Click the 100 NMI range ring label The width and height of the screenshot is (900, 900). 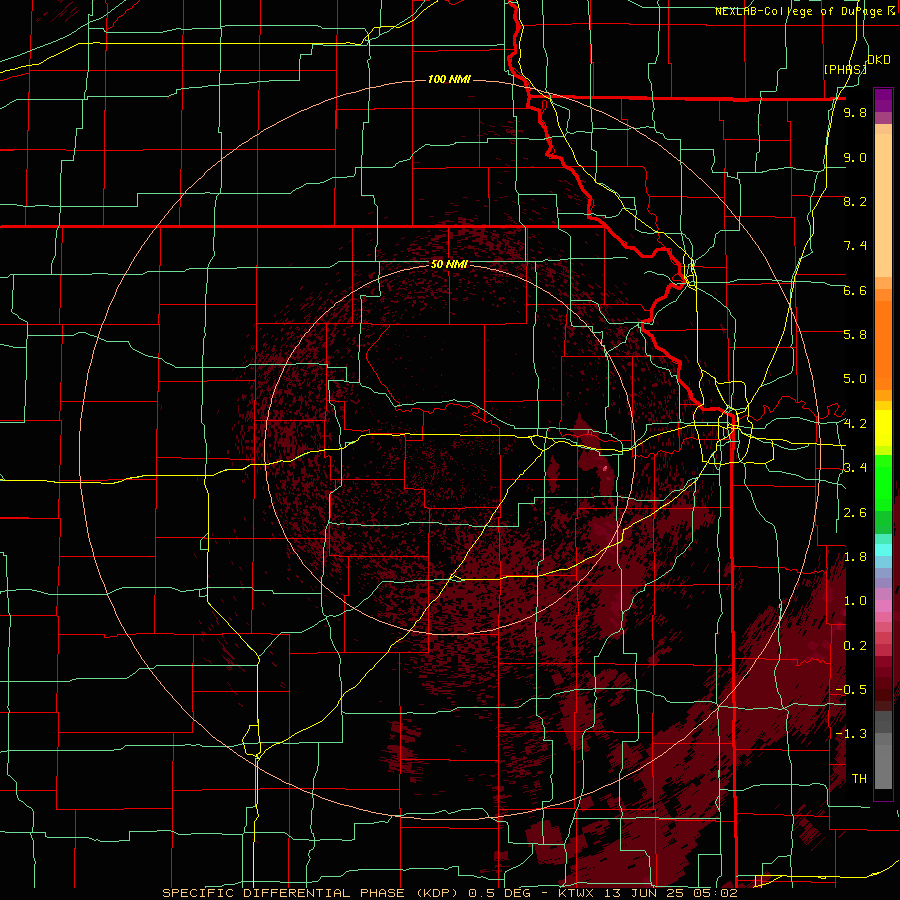pos(449,79)
